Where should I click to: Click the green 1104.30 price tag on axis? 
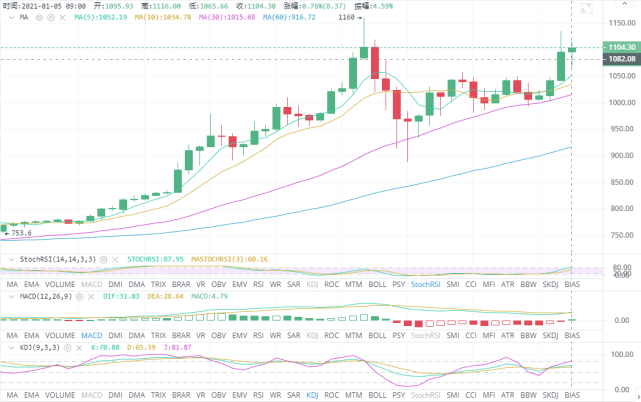click(x=622, y=47)
